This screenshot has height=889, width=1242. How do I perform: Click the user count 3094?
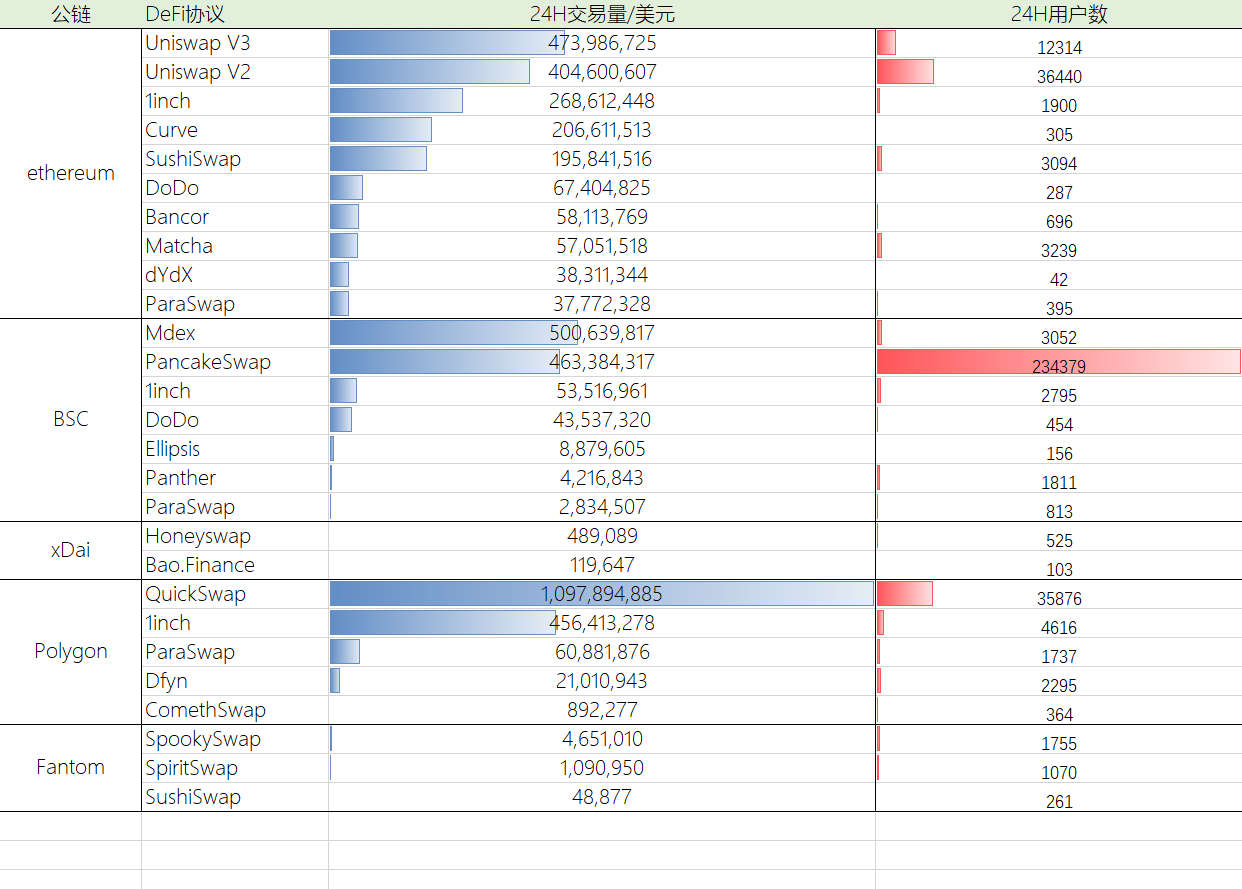pyautogui.click(x=1059, y=163)
